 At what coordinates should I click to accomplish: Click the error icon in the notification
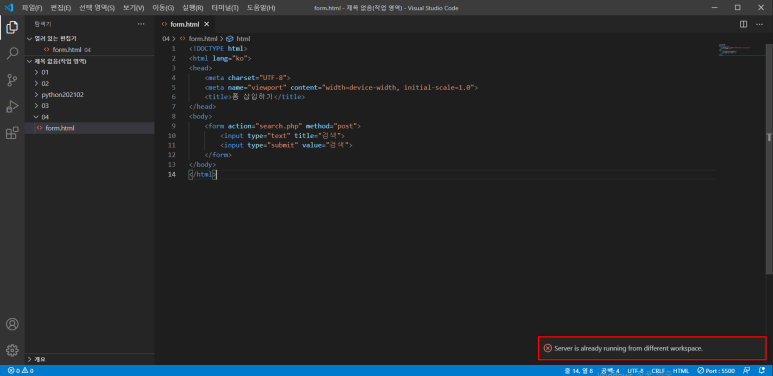(547, 348)
